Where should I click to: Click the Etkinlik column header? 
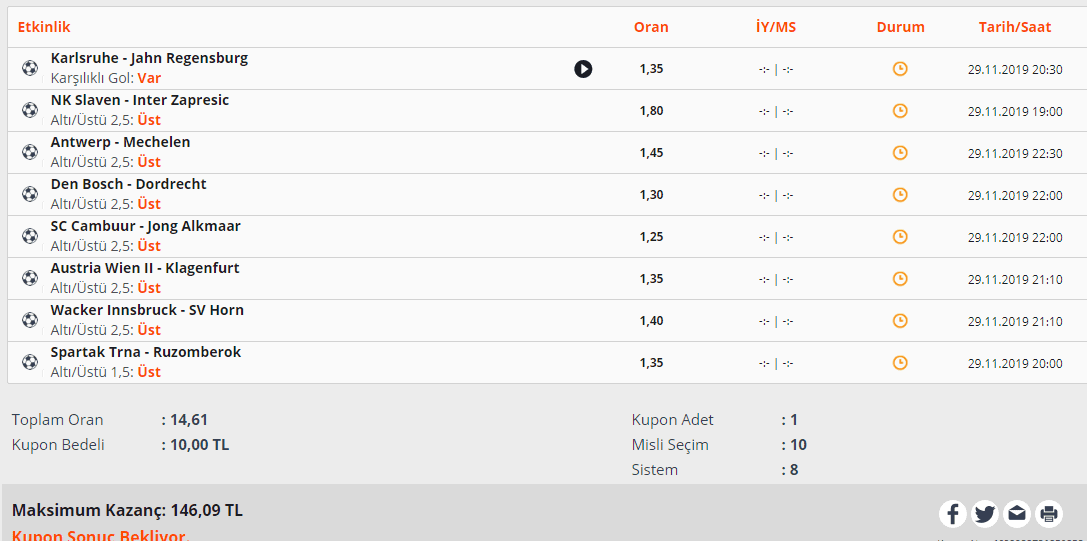coord(44,27)
